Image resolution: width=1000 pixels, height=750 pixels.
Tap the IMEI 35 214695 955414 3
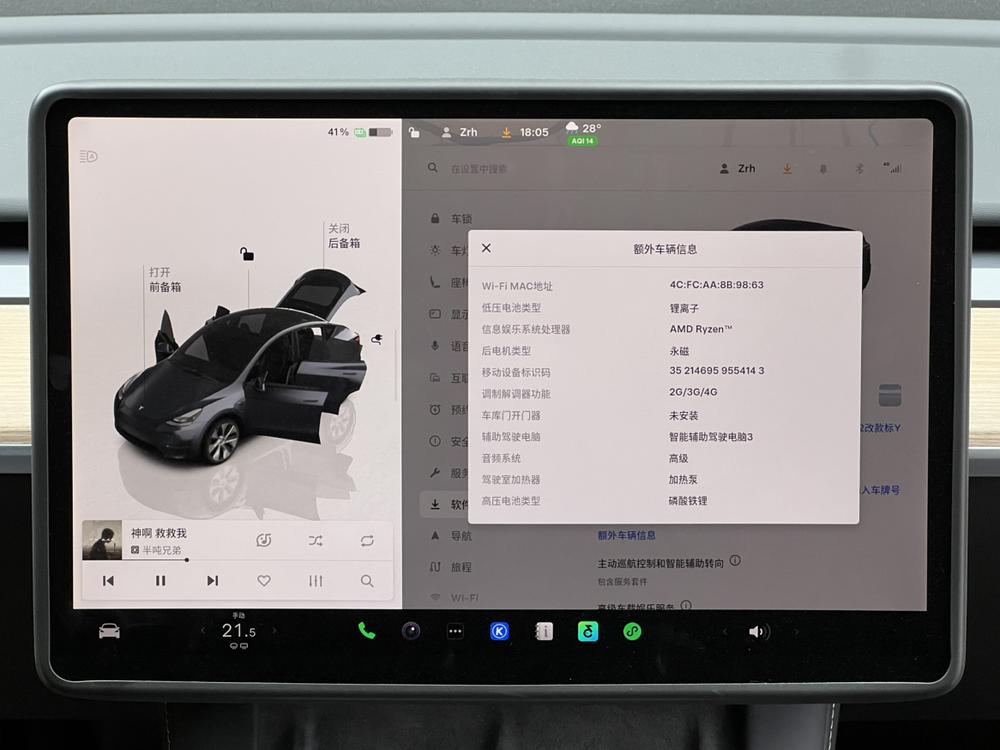tap(716, 371)
